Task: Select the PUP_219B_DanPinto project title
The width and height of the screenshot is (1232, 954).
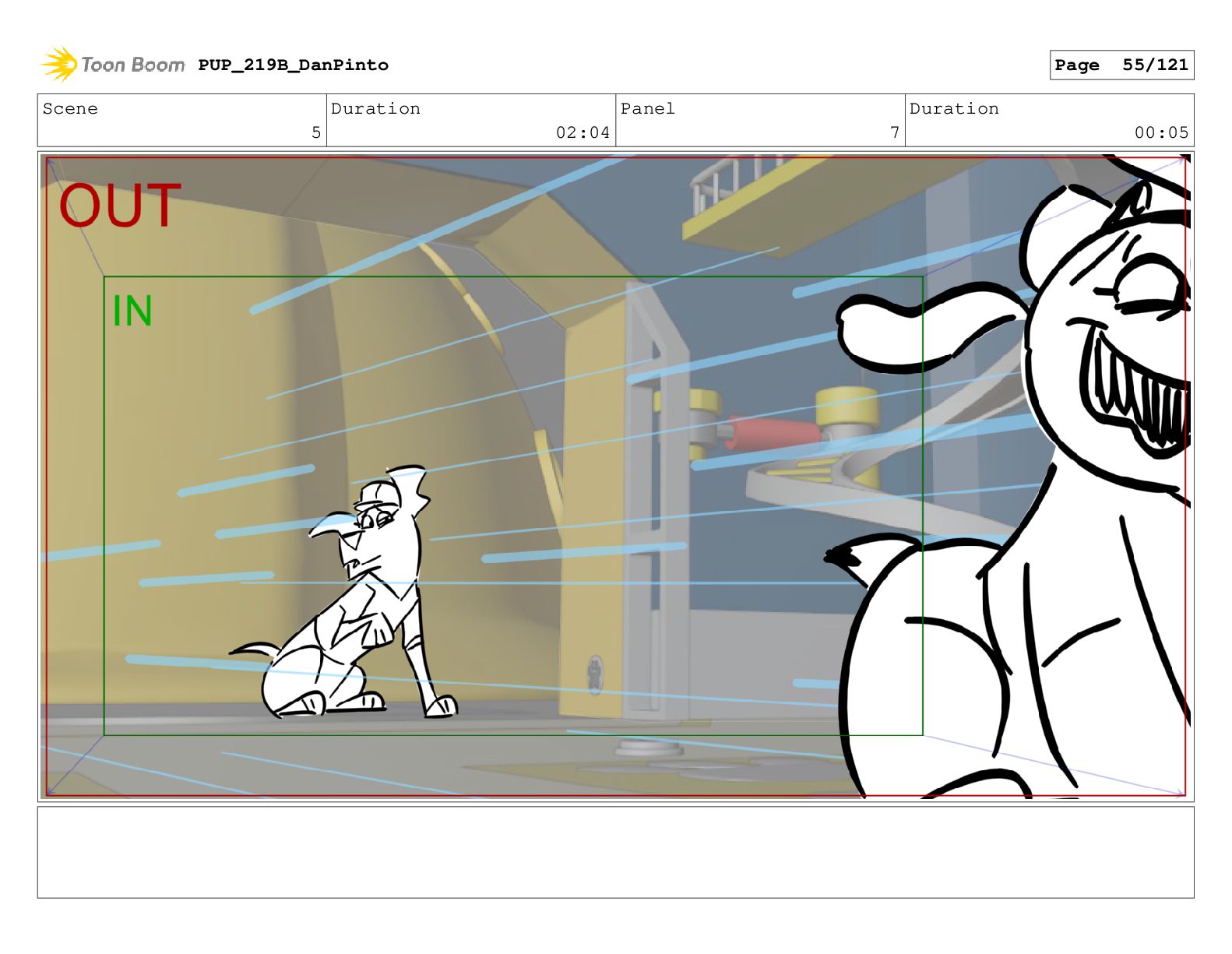Action: [x=293, y=65]
